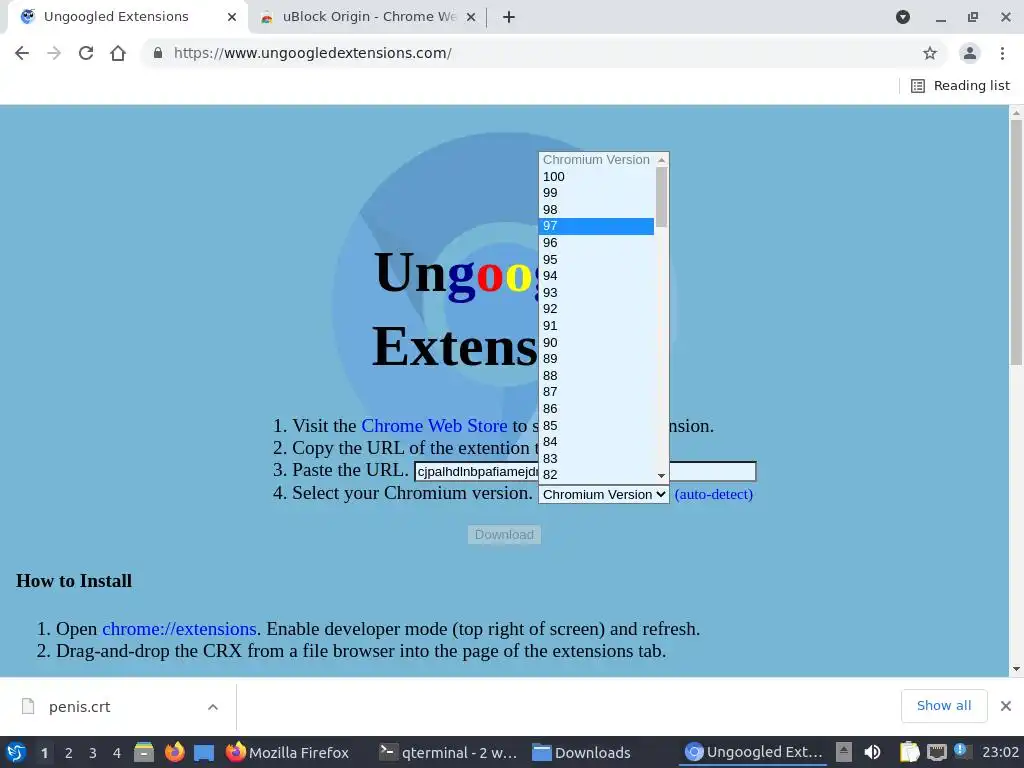Image resolution: width=1024 pixels, height=768 pixels.
Task: Click the page vertical scrollbar thumb
Action: pos(1016,243)
